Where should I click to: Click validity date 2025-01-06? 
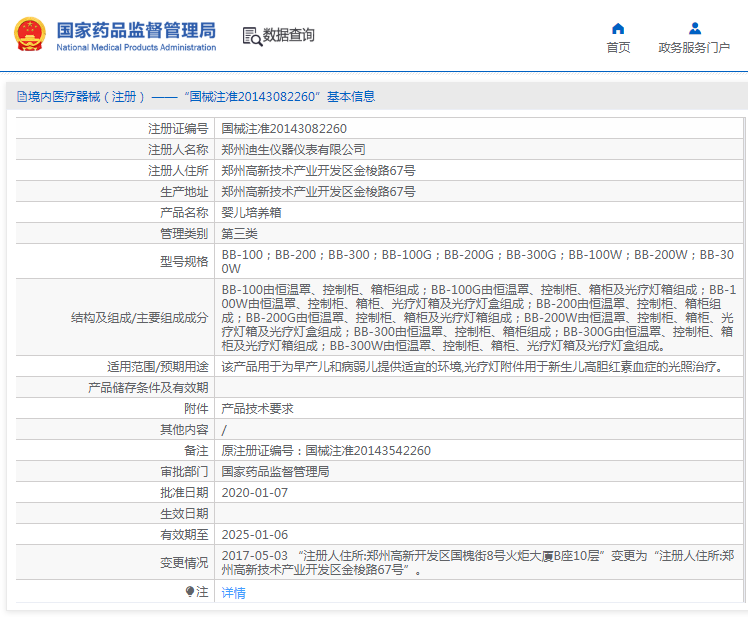coord(254,534)
